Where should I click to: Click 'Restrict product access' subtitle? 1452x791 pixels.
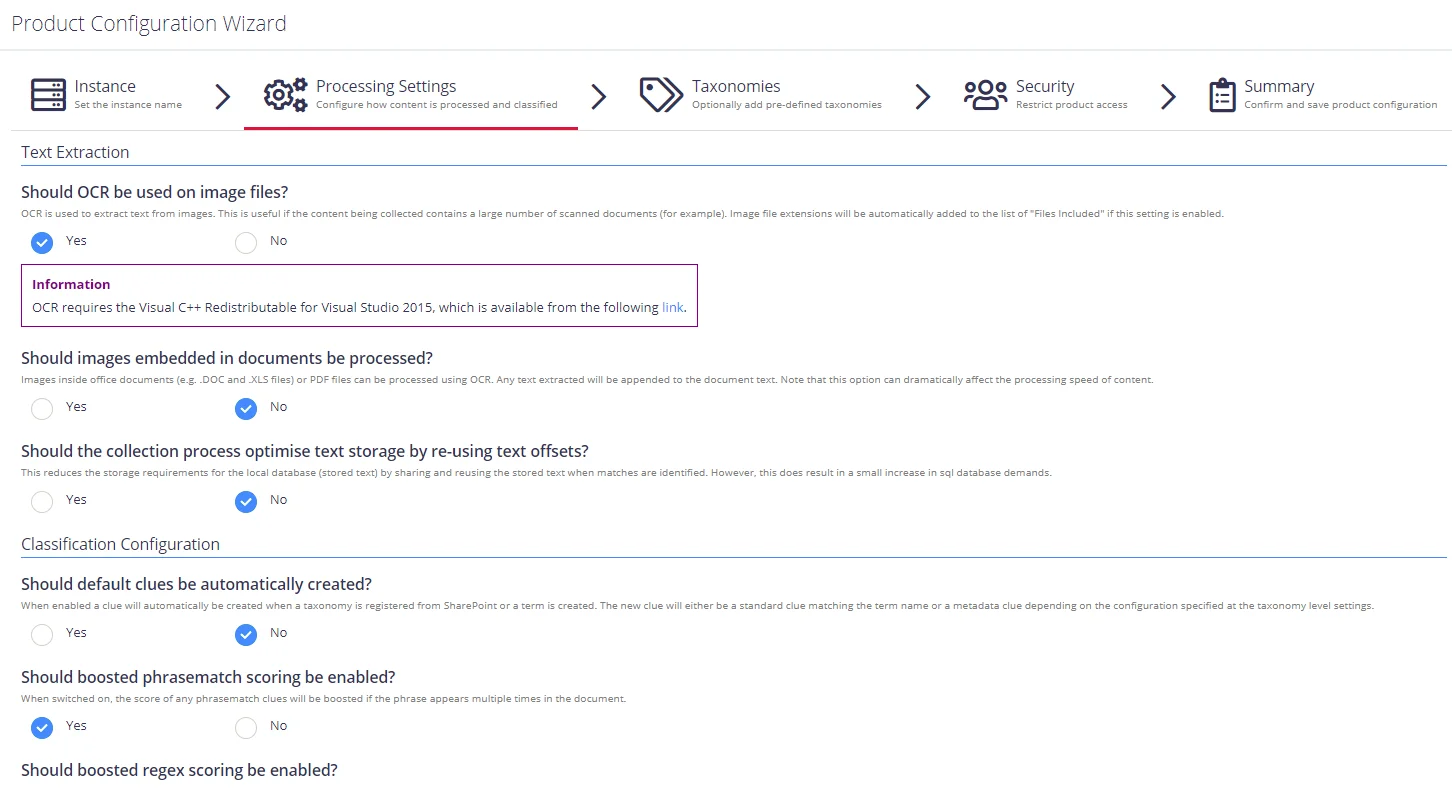[x=1072, y=105]
